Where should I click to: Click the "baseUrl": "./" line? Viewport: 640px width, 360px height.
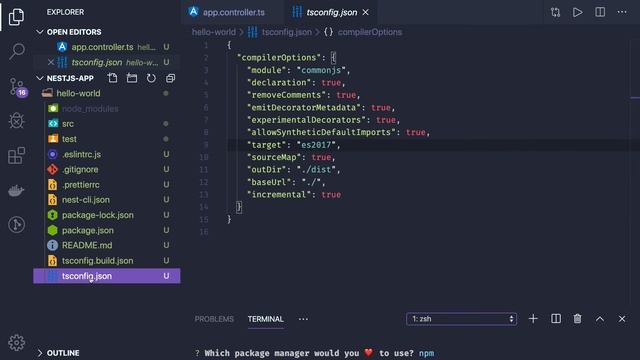point(286,182)
